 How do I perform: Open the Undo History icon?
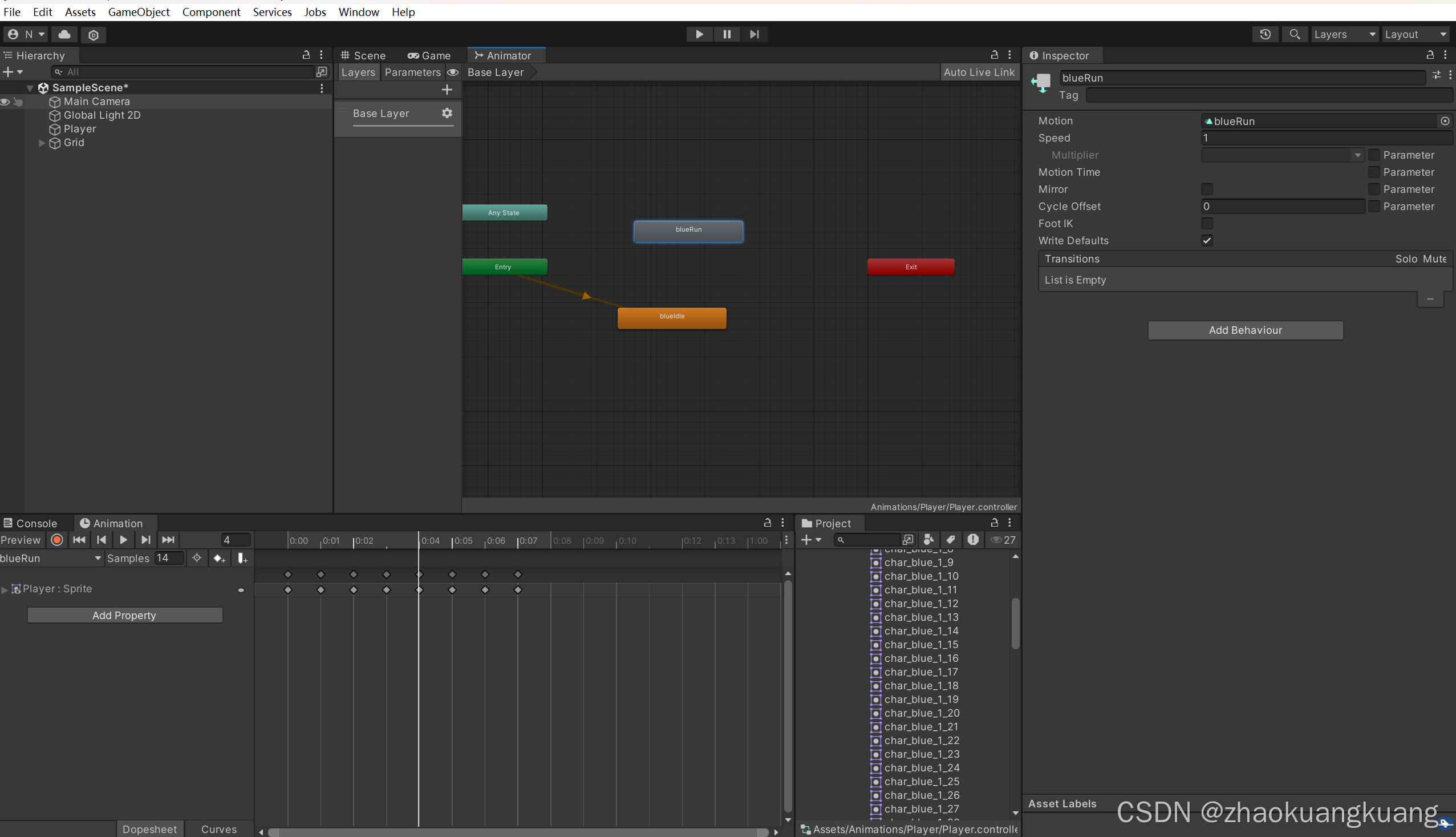point(1265,34)
